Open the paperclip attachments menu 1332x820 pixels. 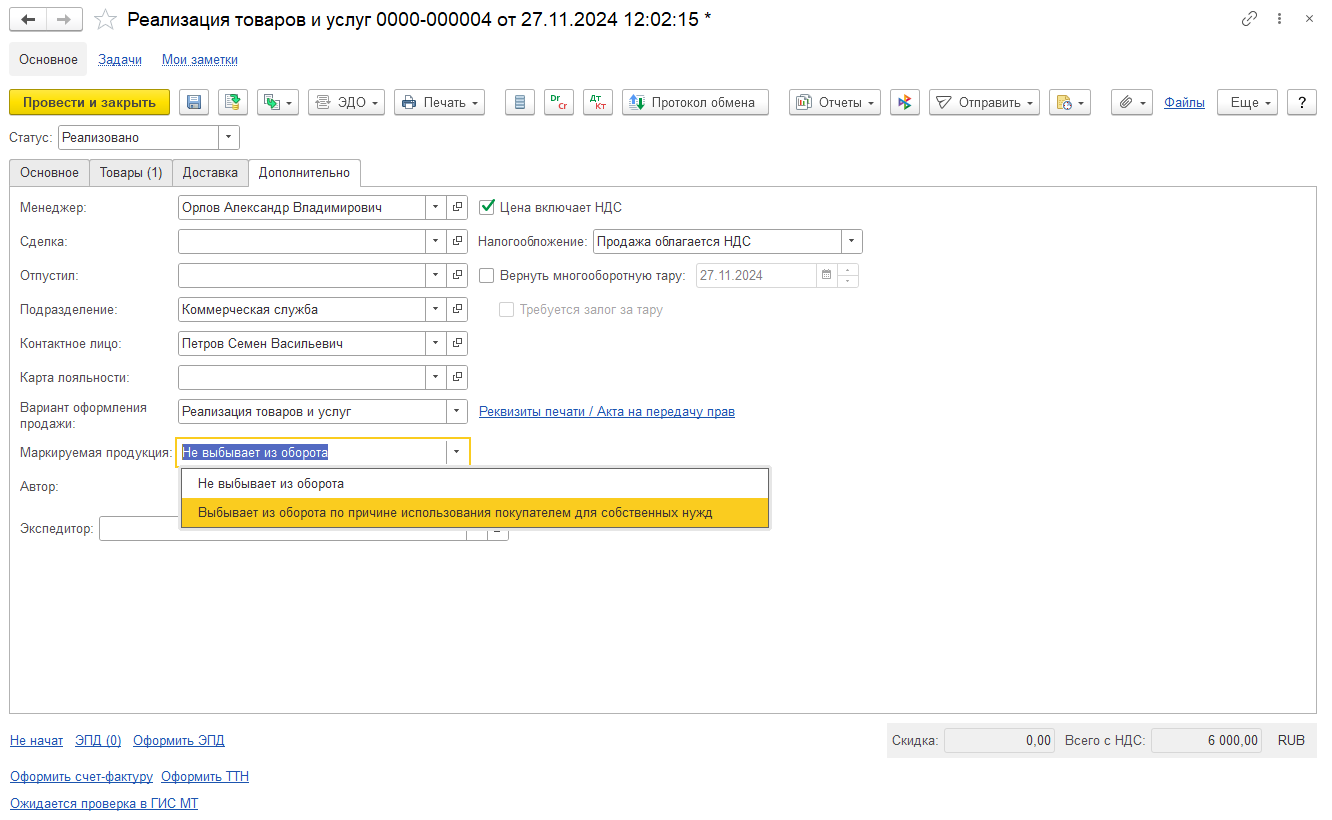(x=1132, y=102)
